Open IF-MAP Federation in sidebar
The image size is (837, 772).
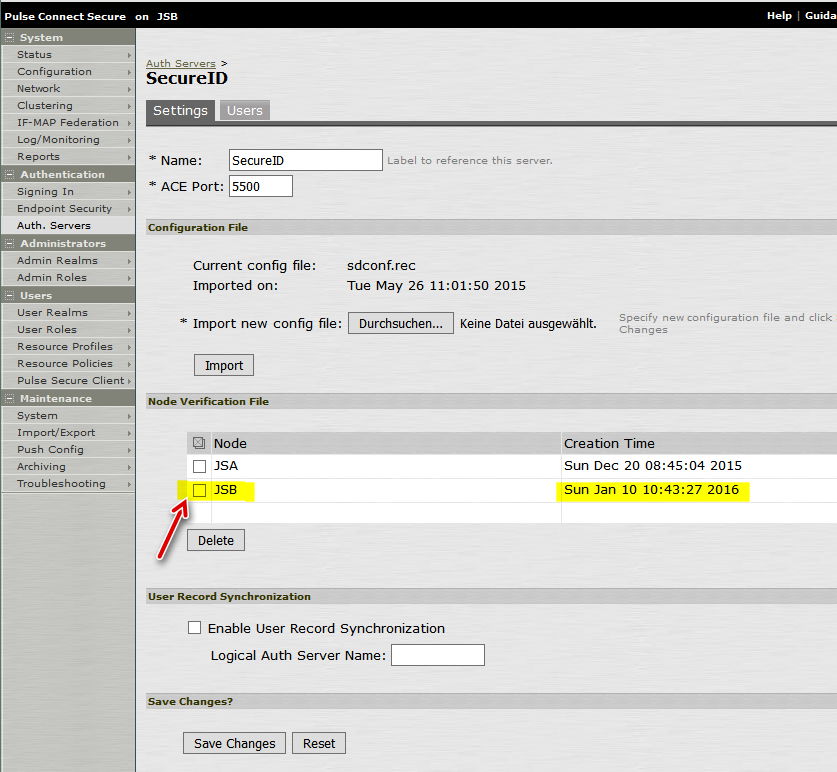point(68,123)
